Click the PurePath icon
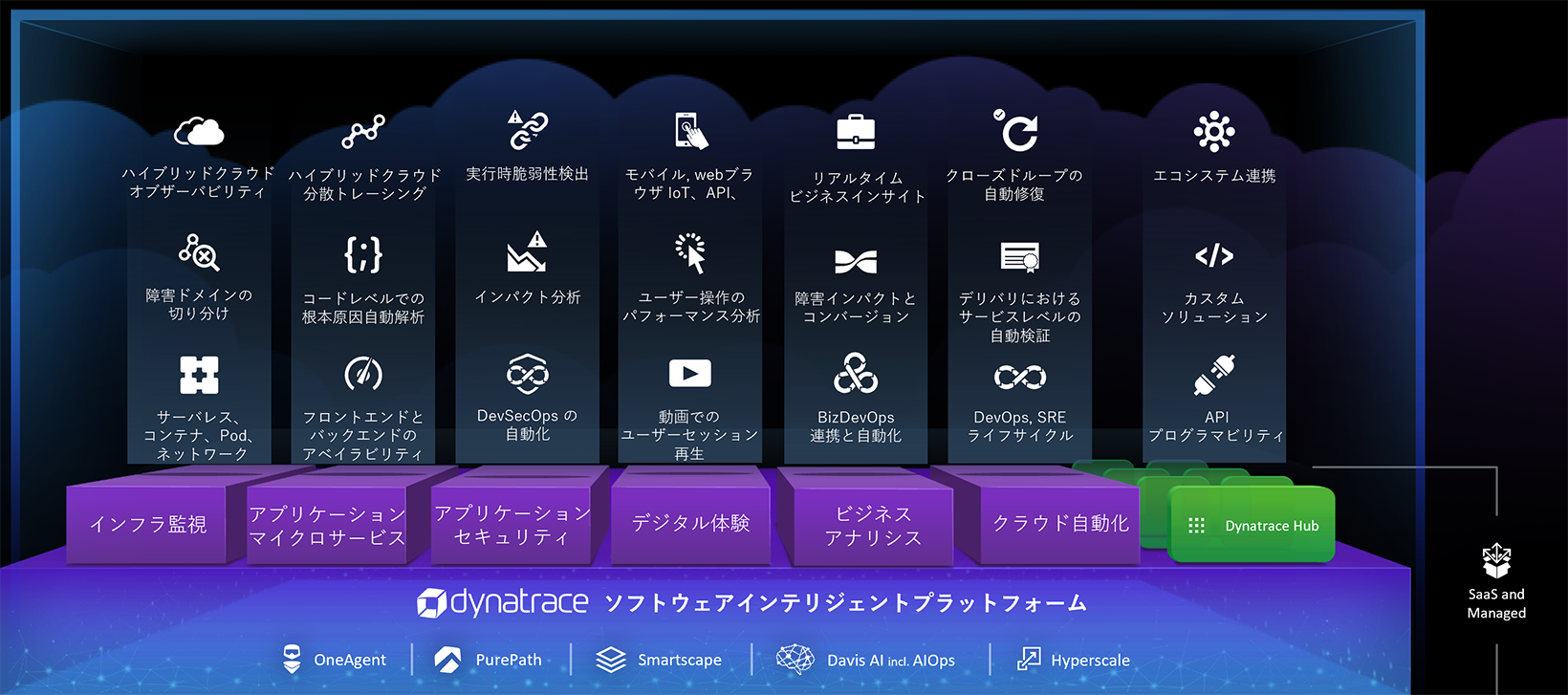 click(x=447, y=659)
